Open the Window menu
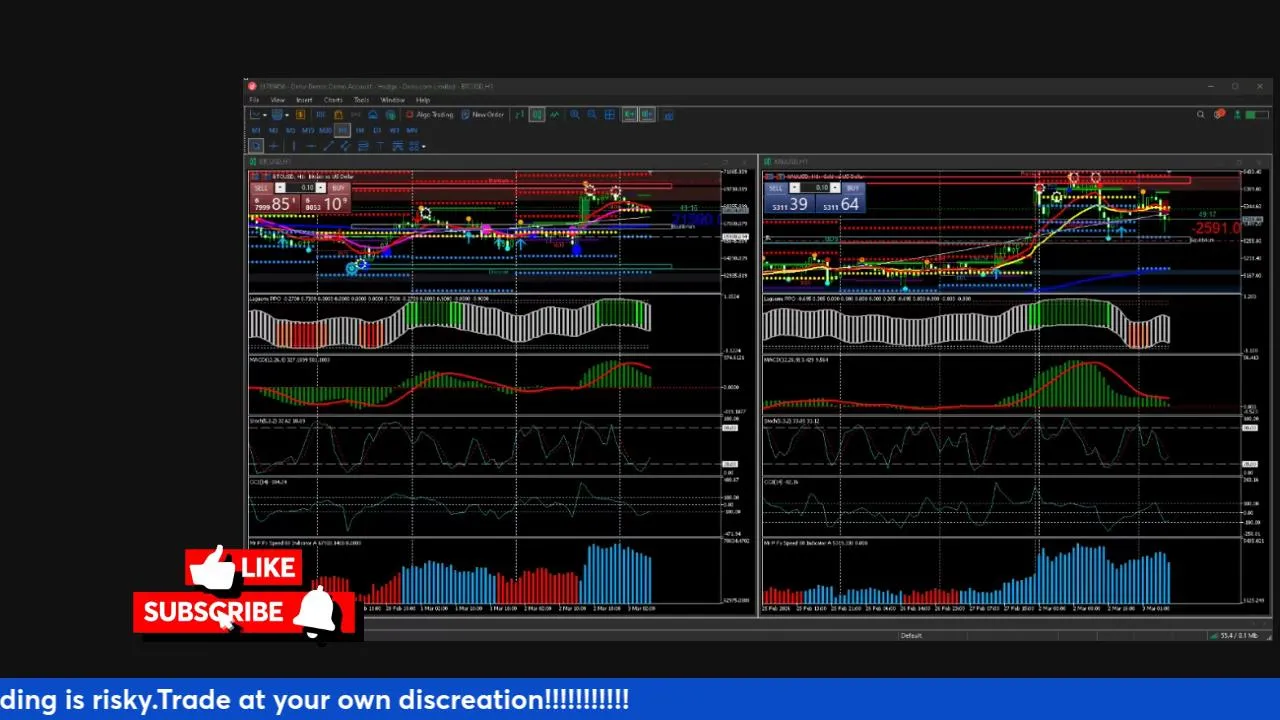This screenshot has height=720, width=1280. pyautogui.click(x=392, y=100)
